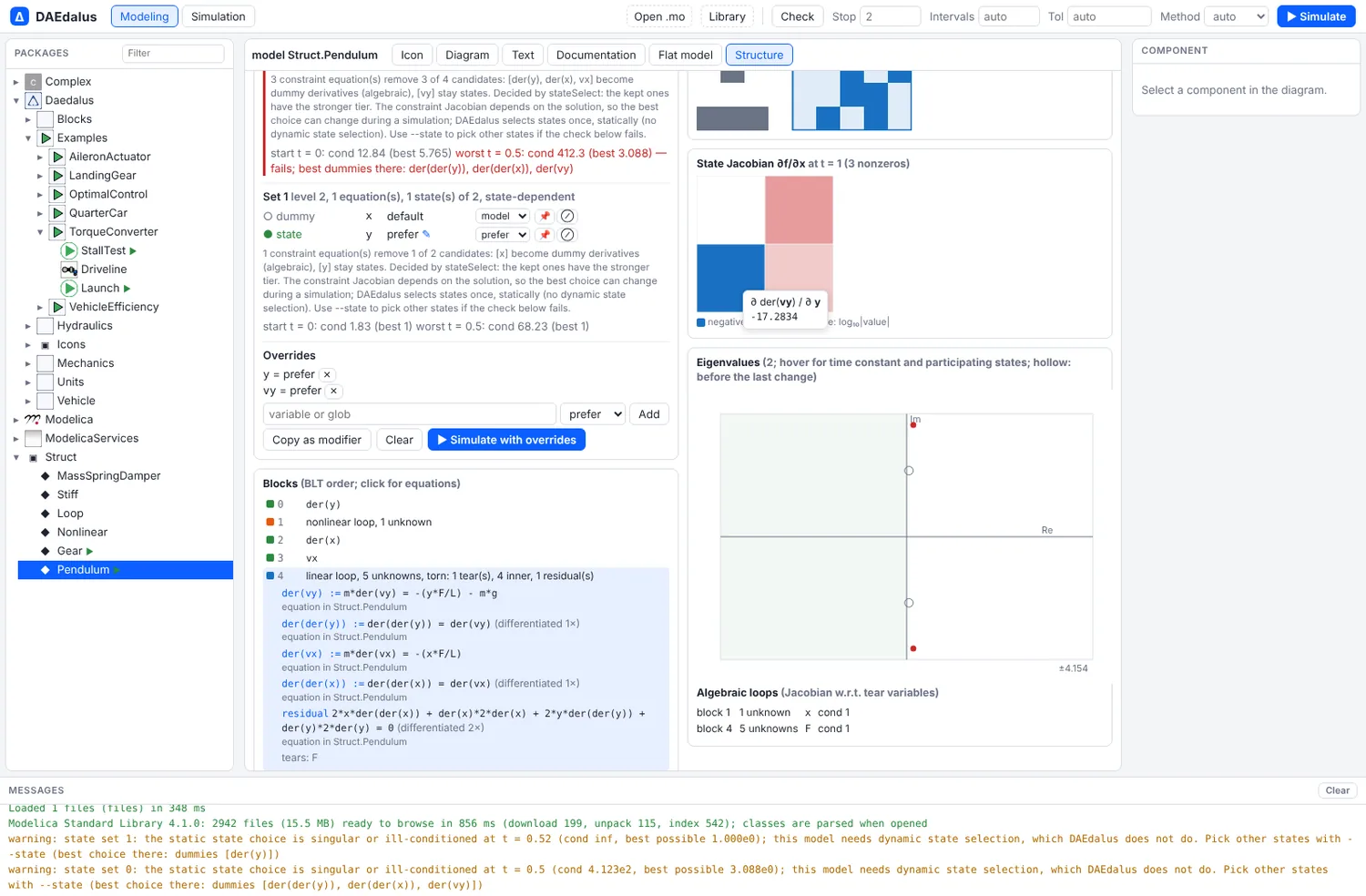Click the run arrow beside StallTest
1366x896 pixels.
(x=133, y=250)
